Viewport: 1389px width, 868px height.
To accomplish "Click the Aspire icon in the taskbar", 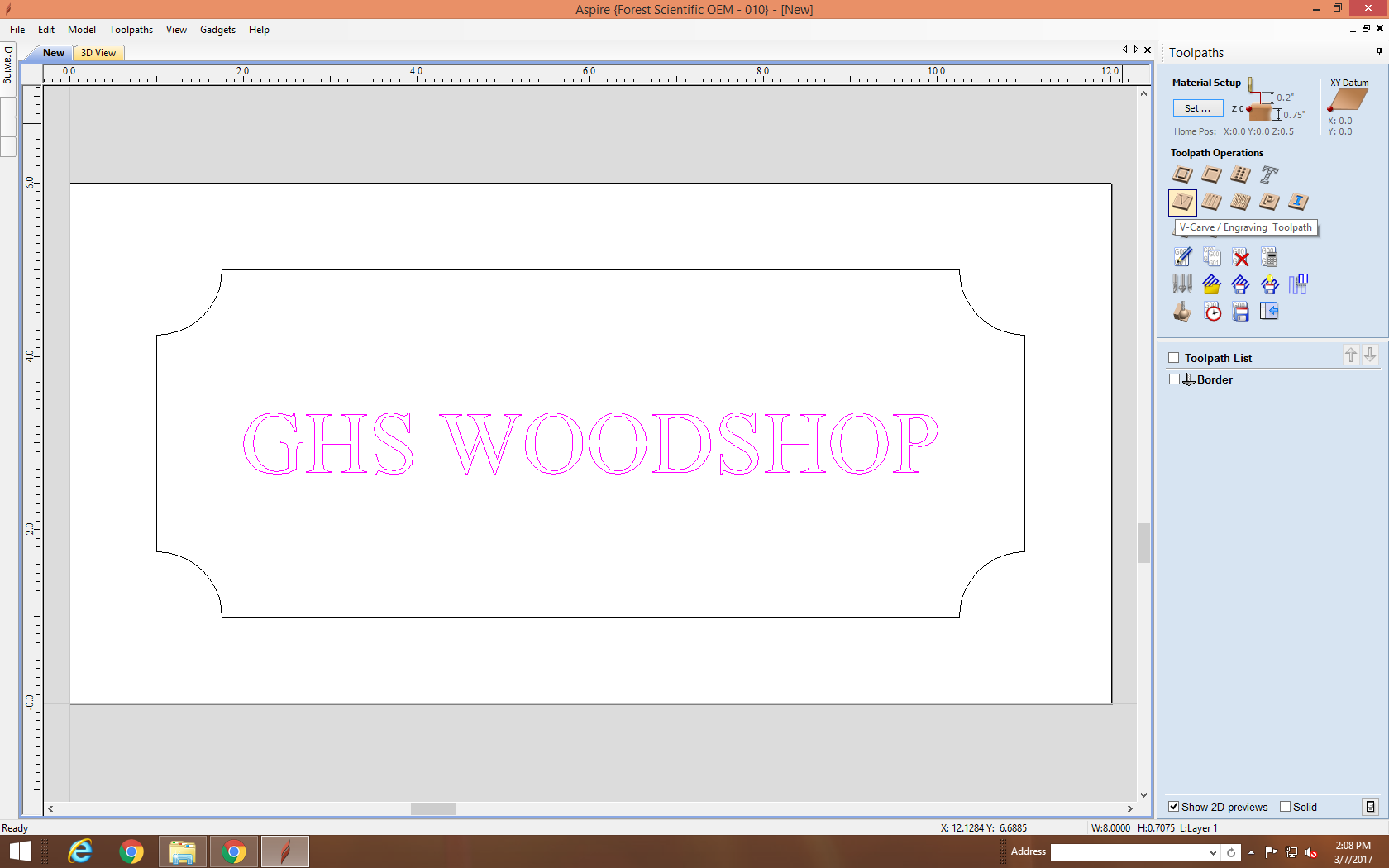I will pos(285,851).
